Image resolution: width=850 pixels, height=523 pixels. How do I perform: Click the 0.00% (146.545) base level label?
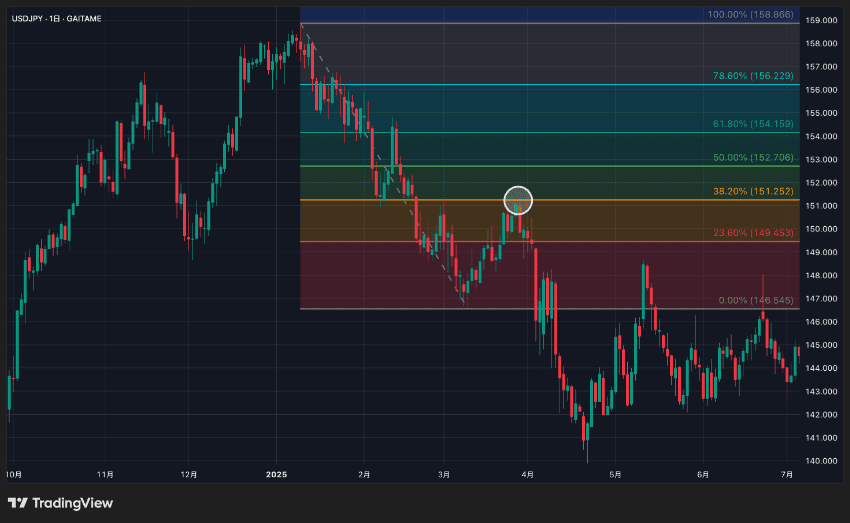(756, 300)
